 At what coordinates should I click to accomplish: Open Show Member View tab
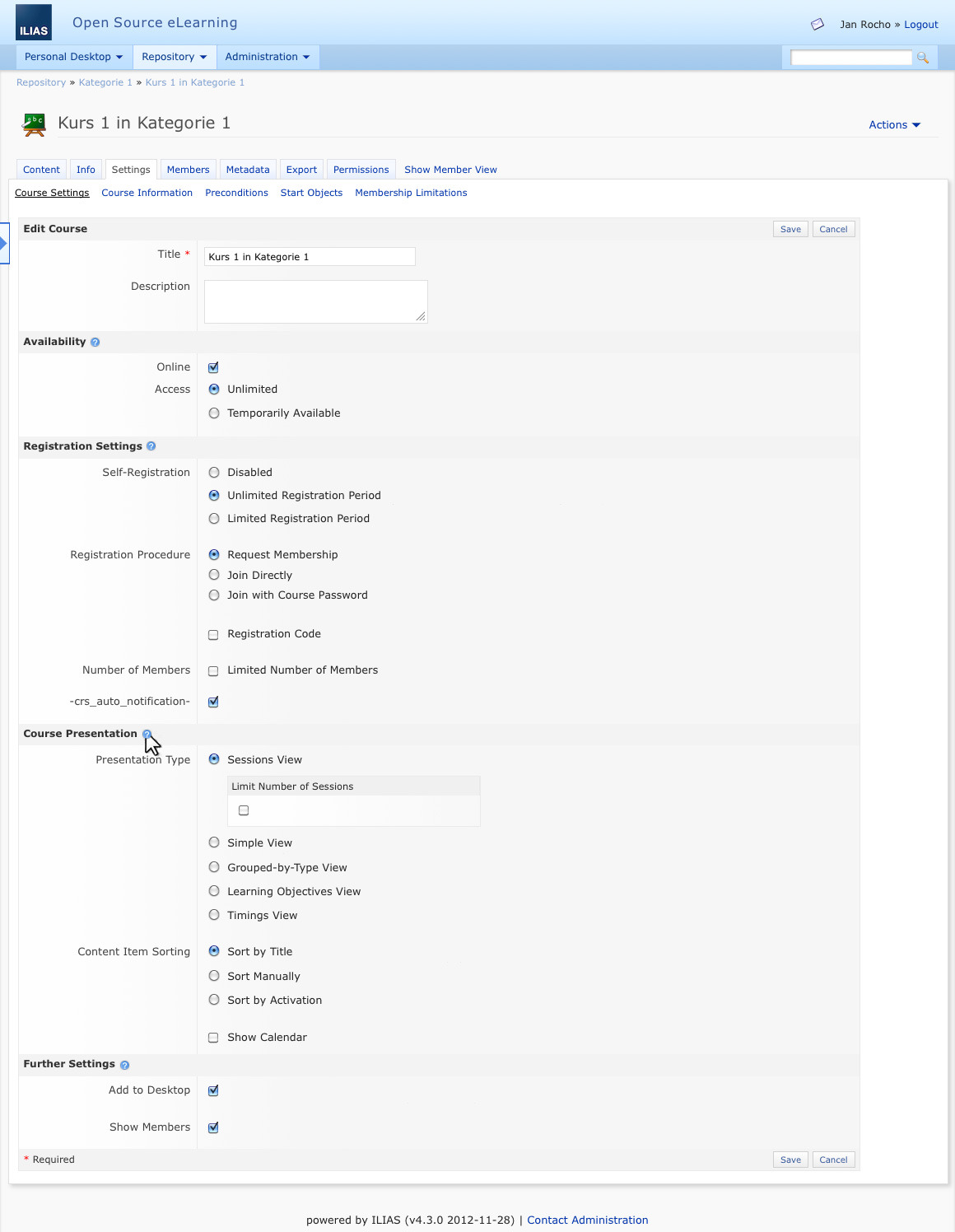click(x=450, y=170)
